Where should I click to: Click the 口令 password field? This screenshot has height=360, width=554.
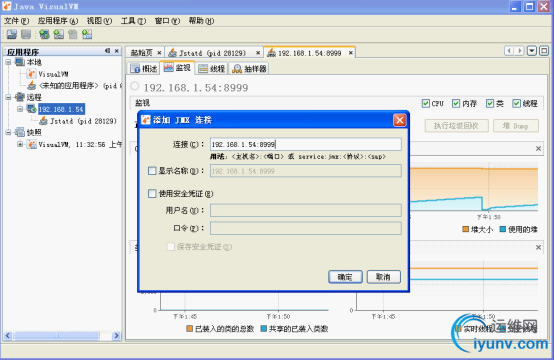(x=306, y=228)
